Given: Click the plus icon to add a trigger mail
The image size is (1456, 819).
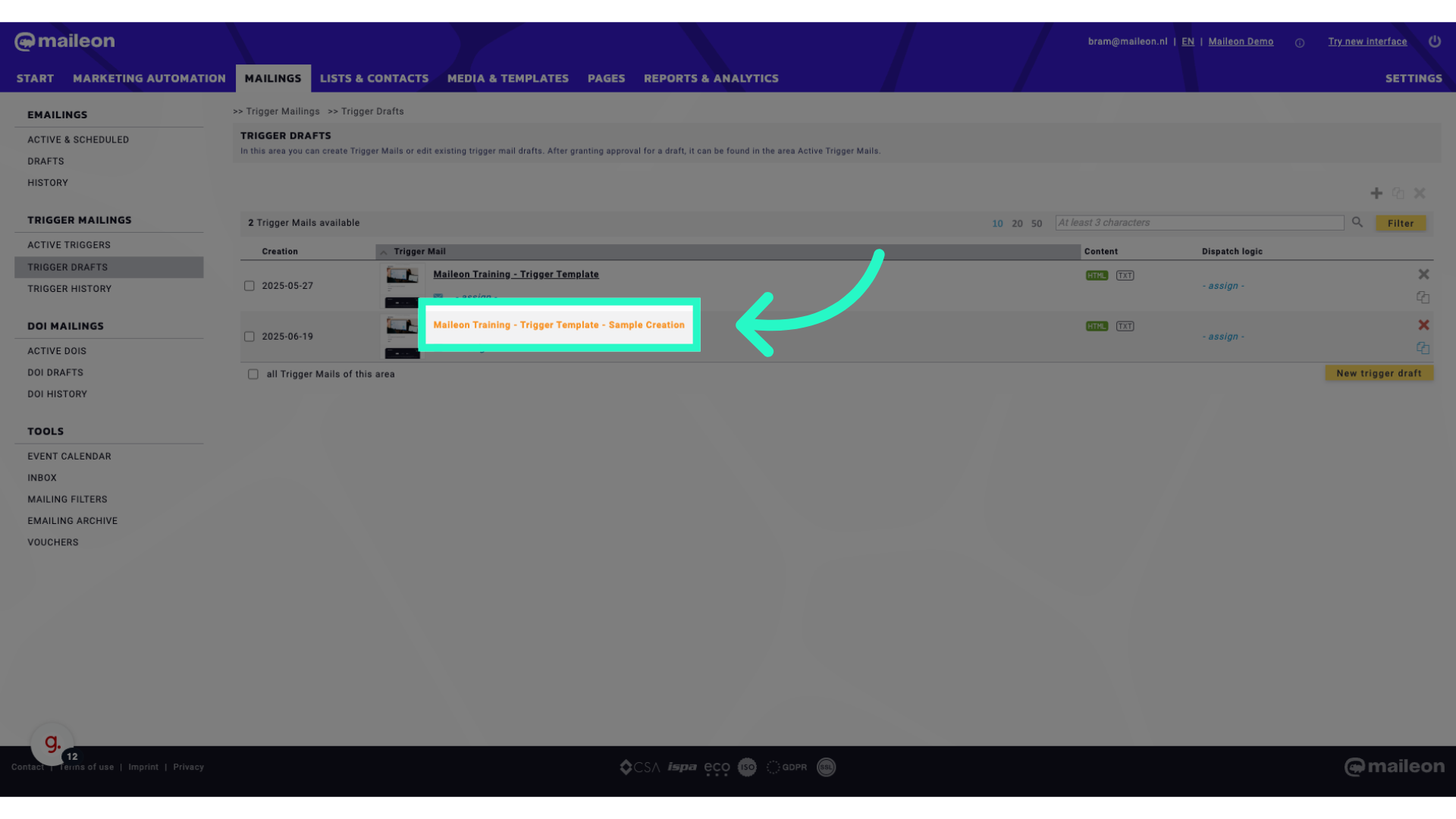Looking at the screenshot, I should (x=1376, y=193).
